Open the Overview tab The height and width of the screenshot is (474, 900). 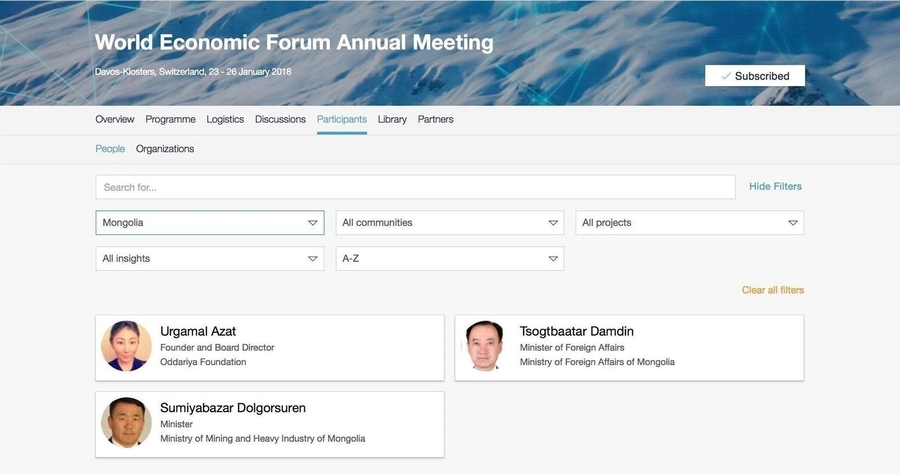tap(115, 119)
